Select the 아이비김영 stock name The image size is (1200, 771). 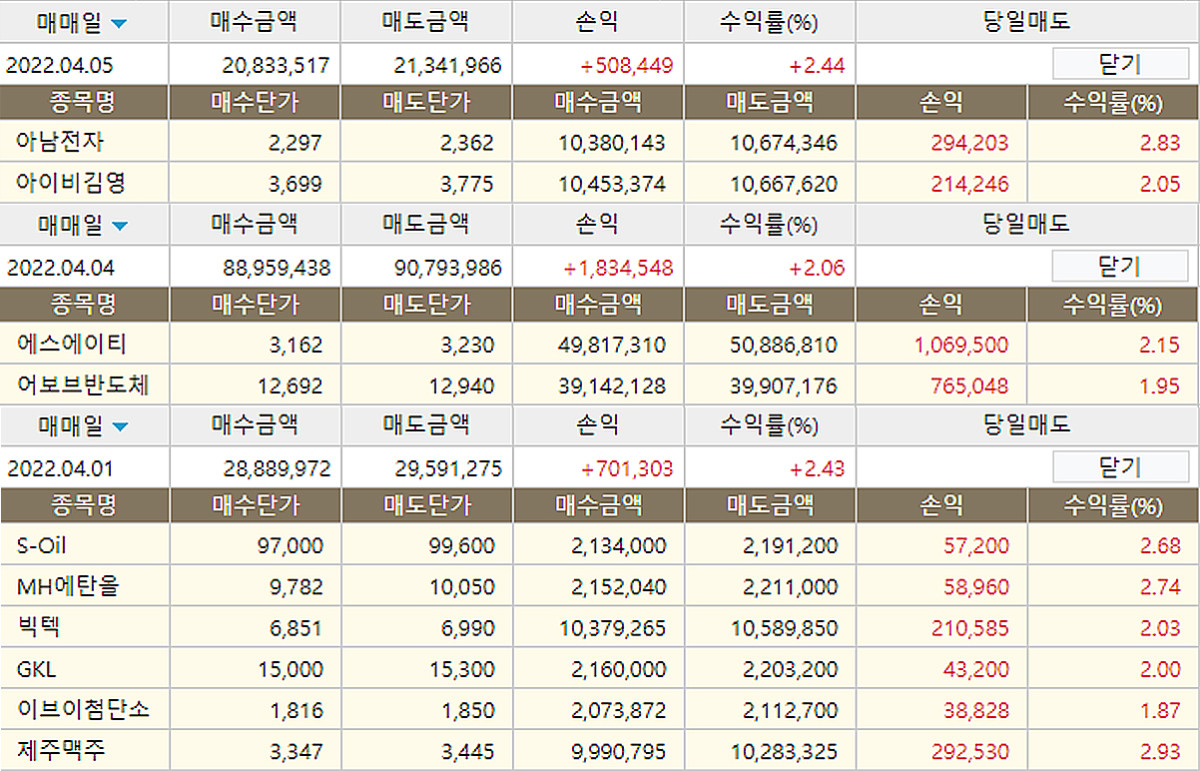tap(70, 184)
